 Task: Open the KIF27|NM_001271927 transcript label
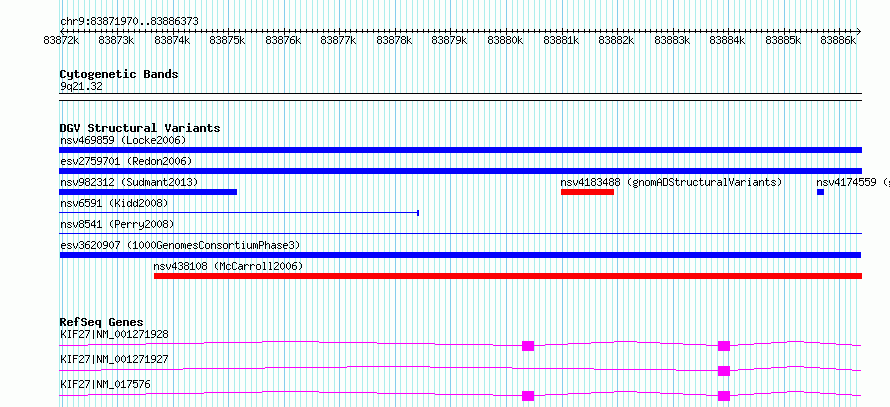coord(114,359)
